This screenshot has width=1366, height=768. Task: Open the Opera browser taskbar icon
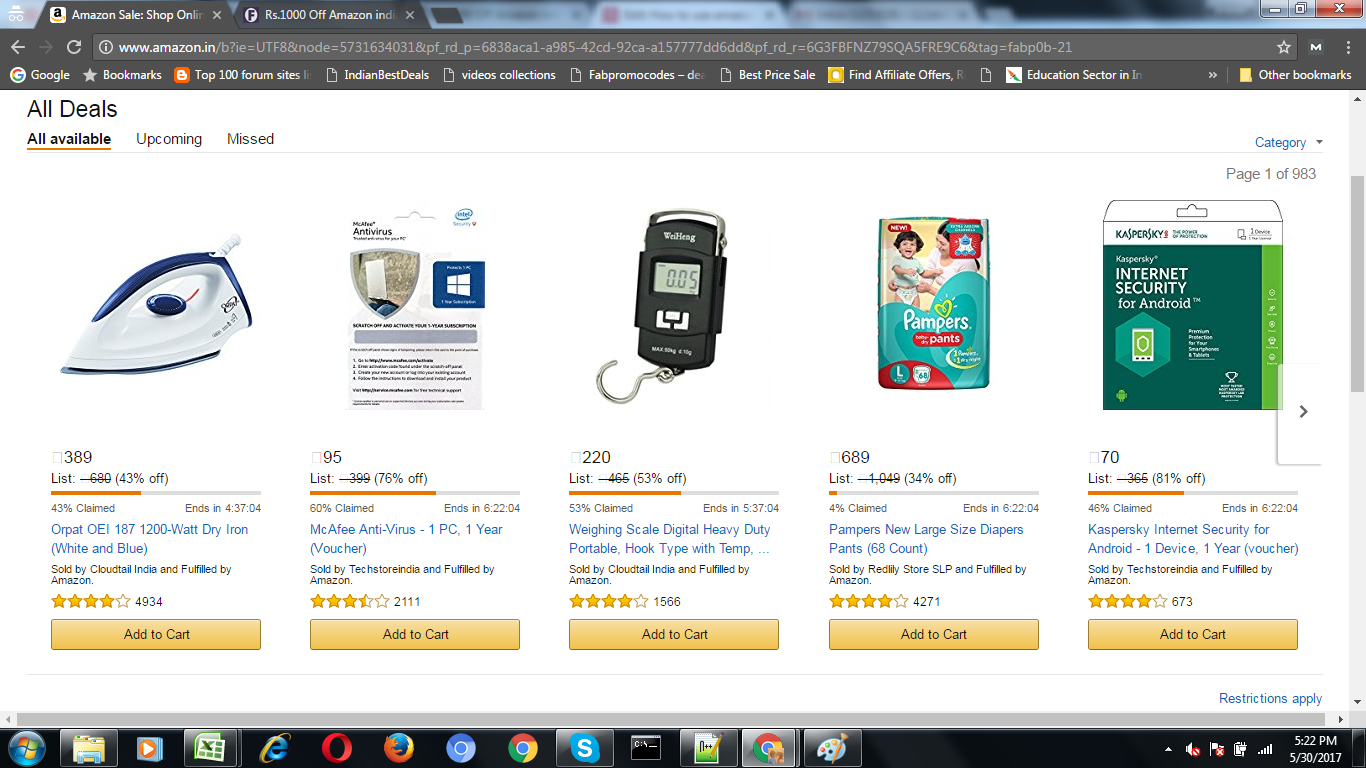pyautogui.click(x=337, y=748)
